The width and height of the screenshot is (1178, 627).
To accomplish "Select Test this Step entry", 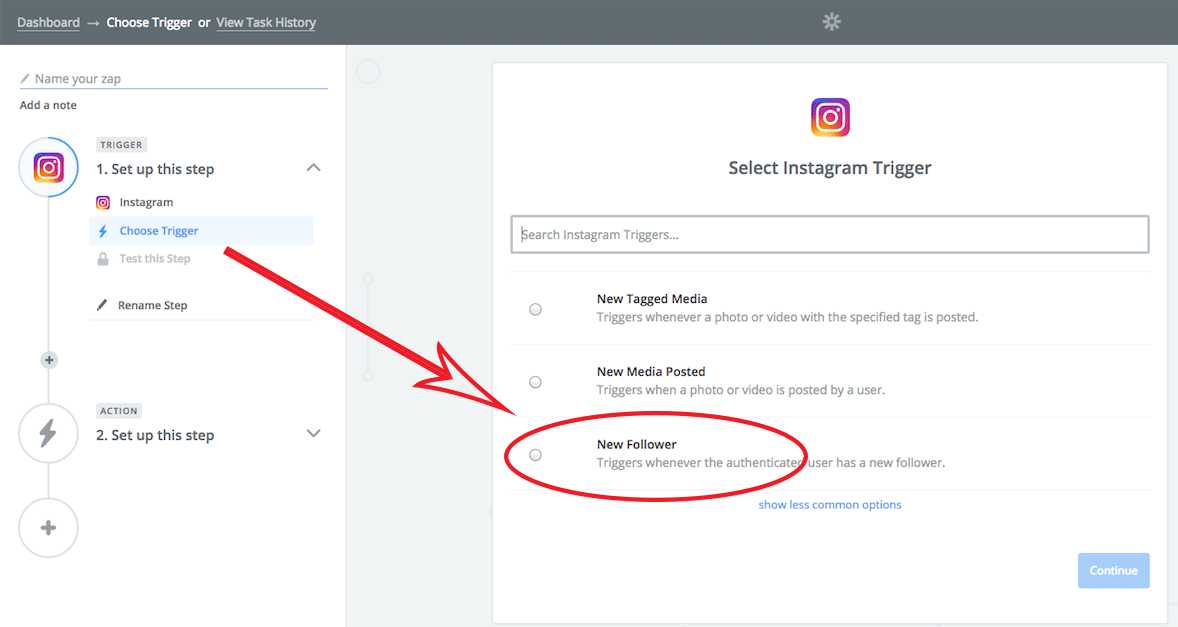I will [x=155, y=259].
